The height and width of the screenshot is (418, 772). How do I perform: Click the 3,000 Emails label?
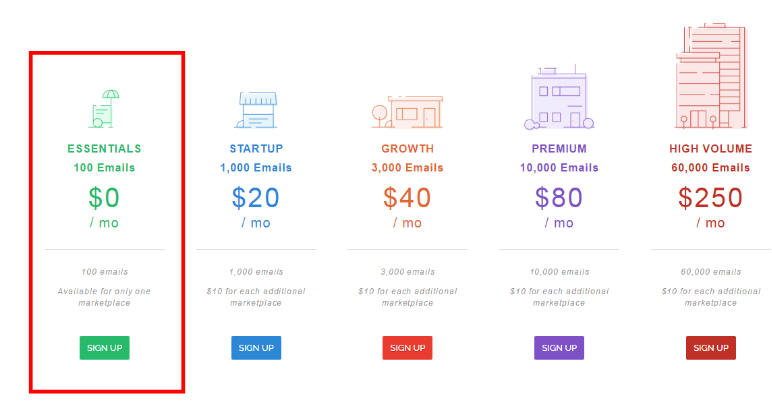pyautogui.click(x=407, y=168)
